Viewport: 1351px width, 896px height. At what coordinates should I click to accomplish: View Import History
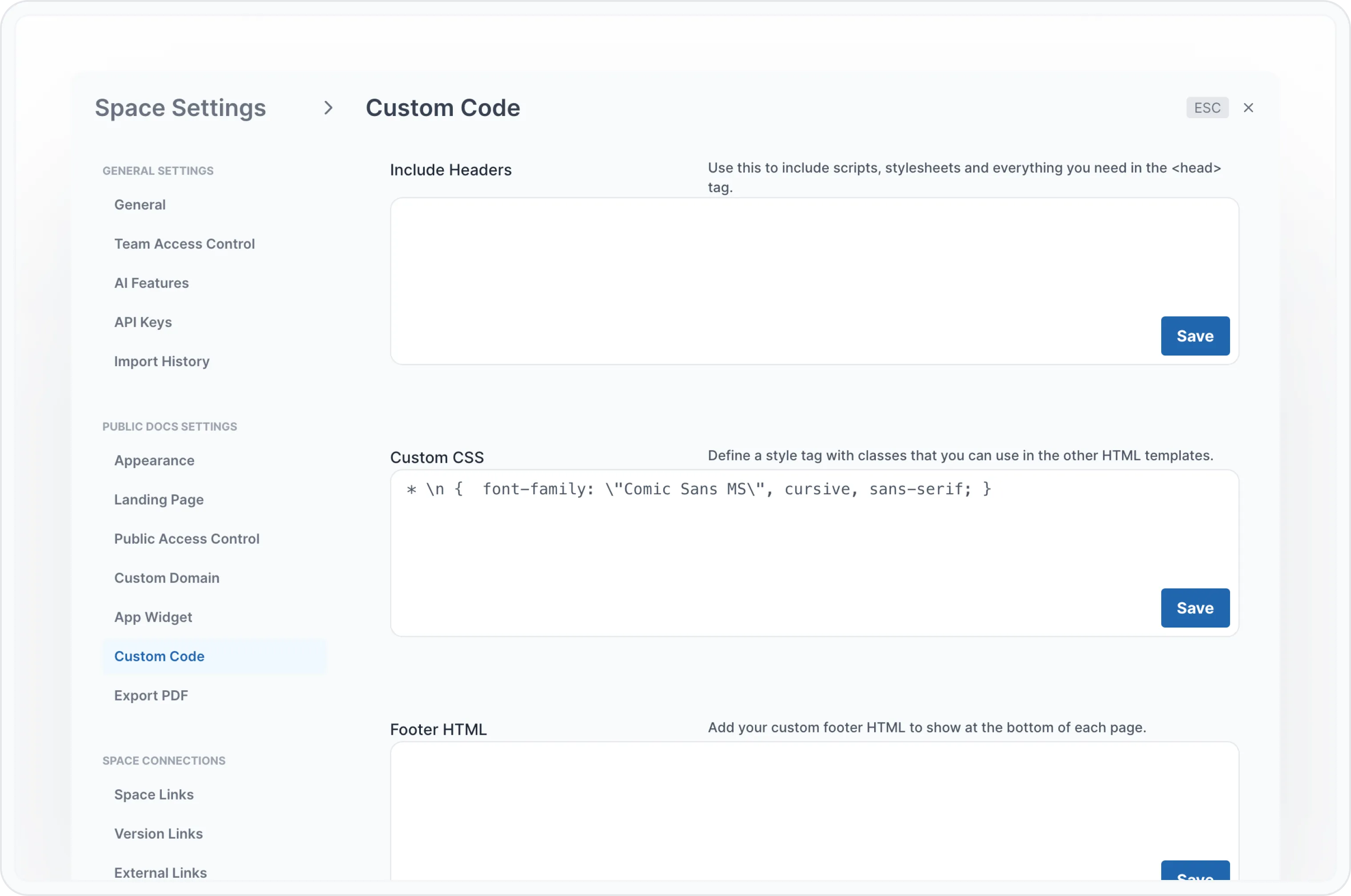click(162, 362)
